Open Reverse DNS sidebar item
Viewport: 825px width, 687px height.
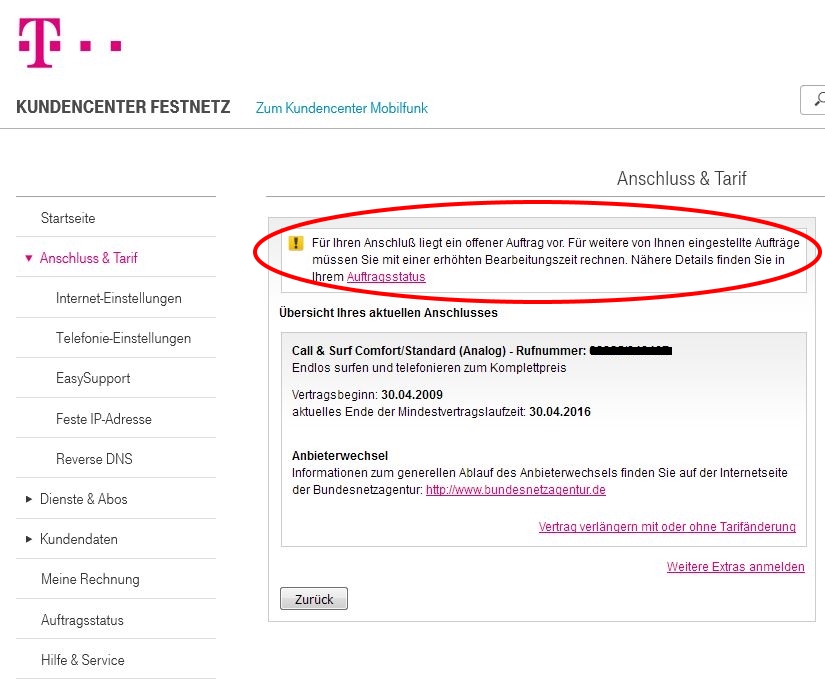[94, 459]
